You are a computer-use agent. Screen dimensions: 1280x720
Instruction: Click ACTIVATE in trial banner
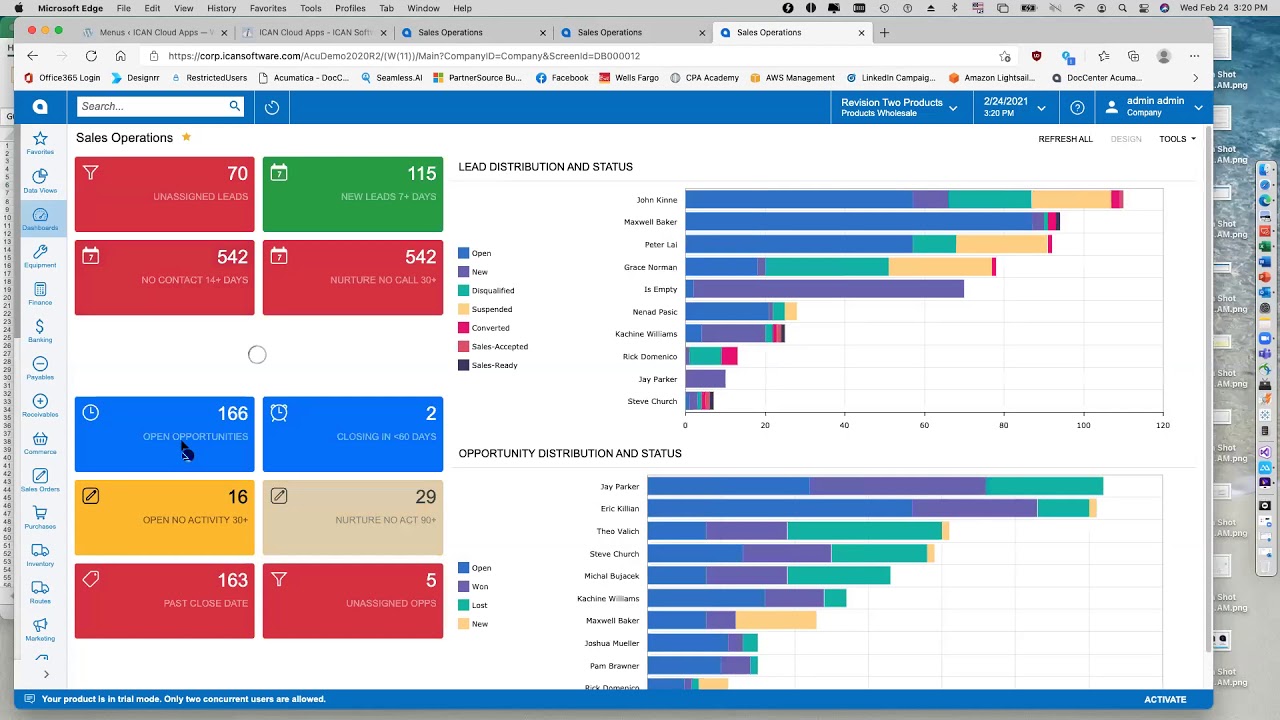pyautogui.click(x=1165, y=699)
